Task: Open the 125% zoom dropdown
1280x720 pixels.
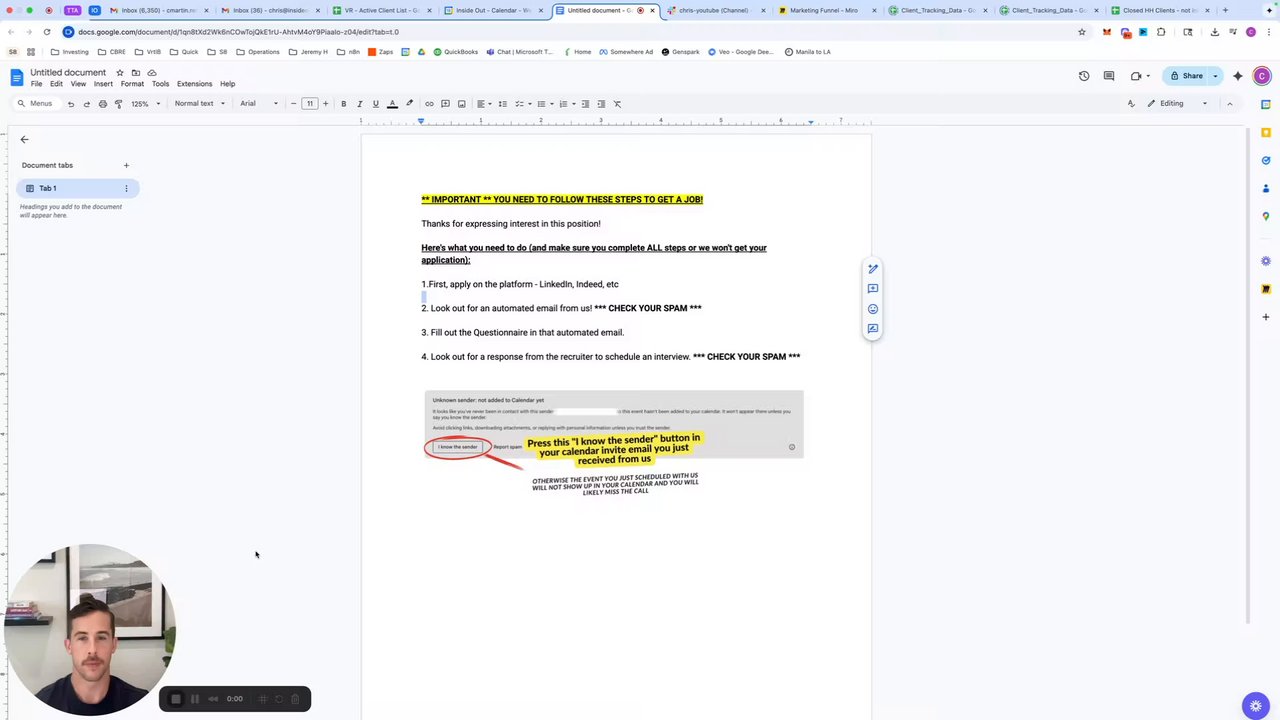Action: point(145,104)
